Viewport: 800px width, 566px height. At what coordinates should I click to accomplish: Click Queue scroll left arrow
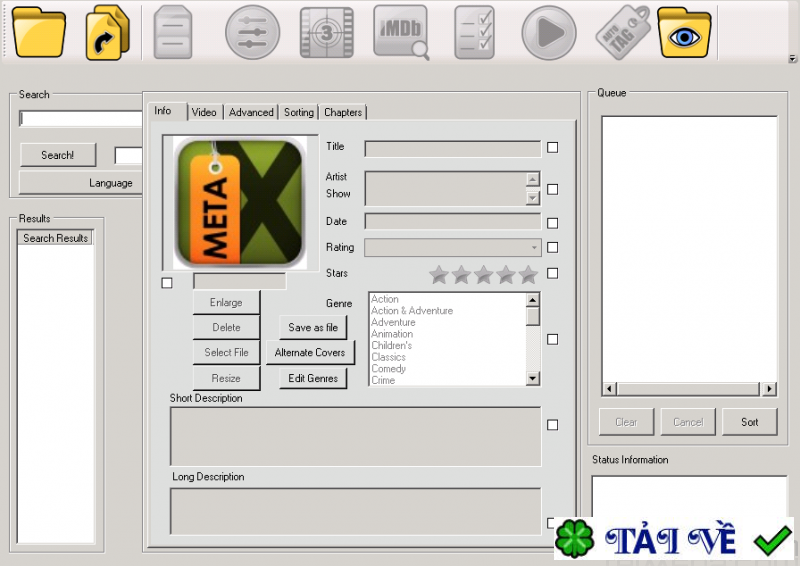(x=609, y=389)
